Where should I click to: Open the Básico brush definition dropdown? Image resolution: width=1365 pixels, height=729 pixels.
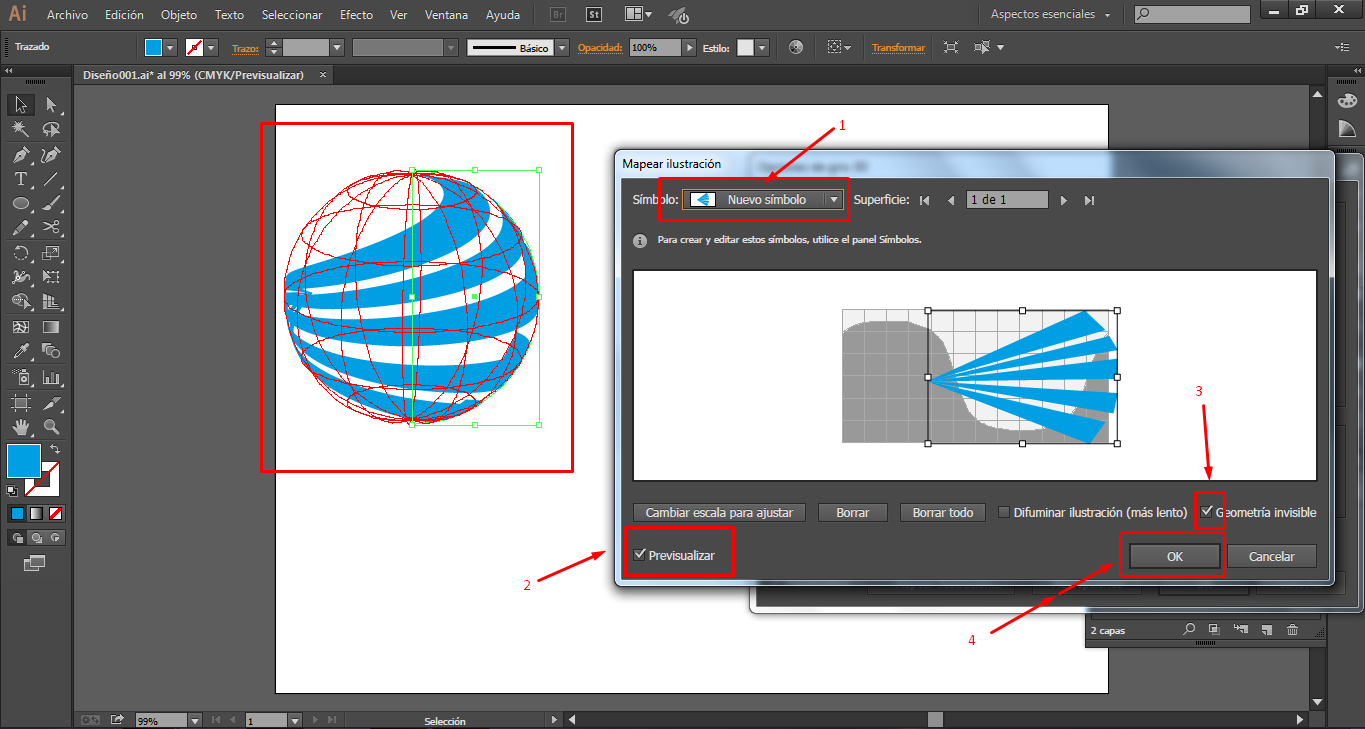(x=562, y=47)
